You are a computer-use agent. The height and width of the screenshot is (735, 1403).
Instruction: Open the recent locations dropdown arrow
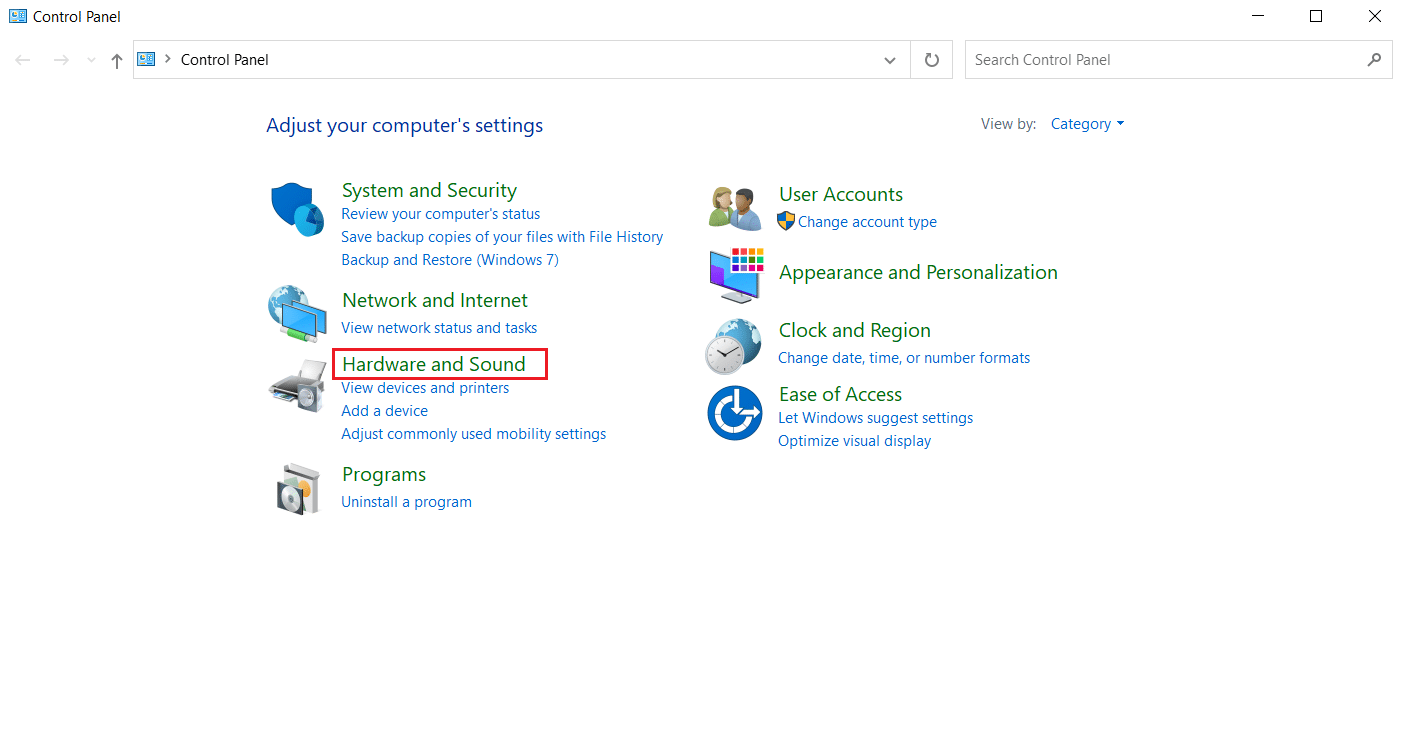(92, 60)
